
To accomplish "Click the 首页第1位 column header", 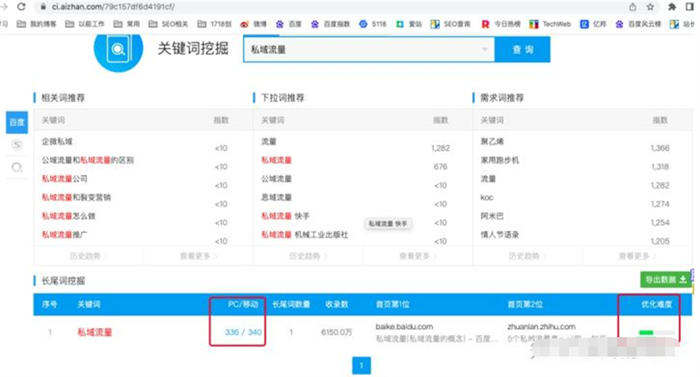I will pyautogui.click(x=392, y=304).
